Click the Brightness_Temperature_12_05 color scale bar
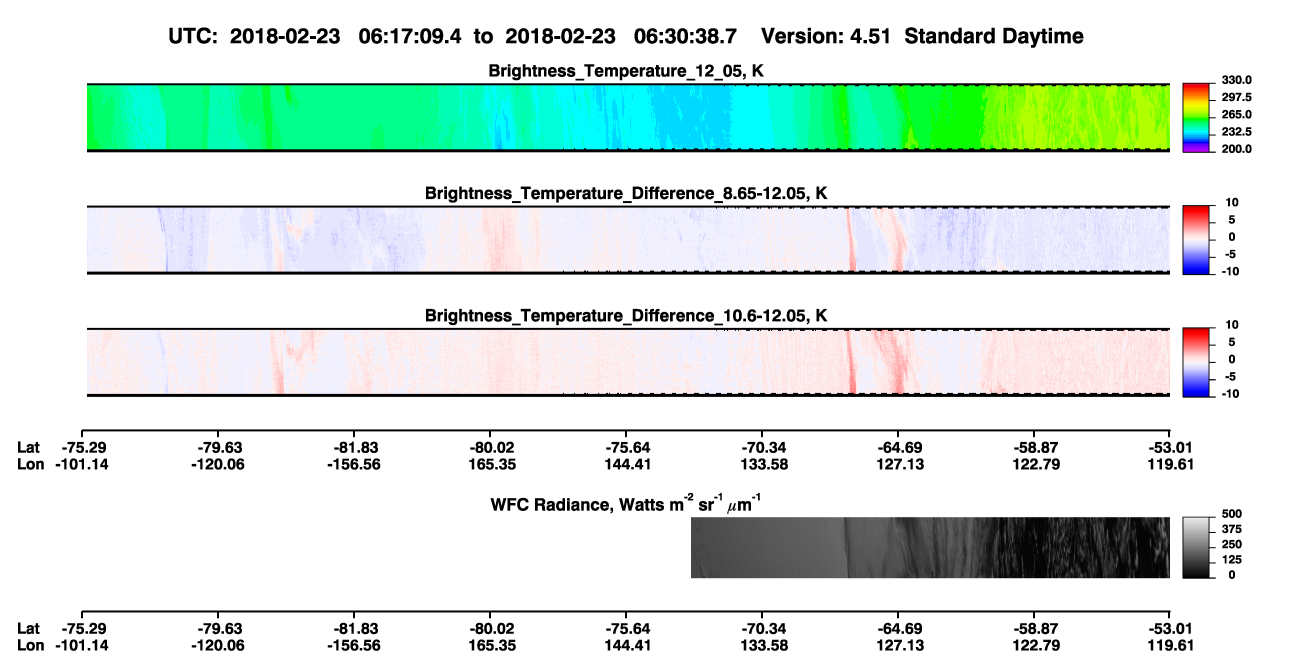The image size is (1300, 667). (1196, 118)
